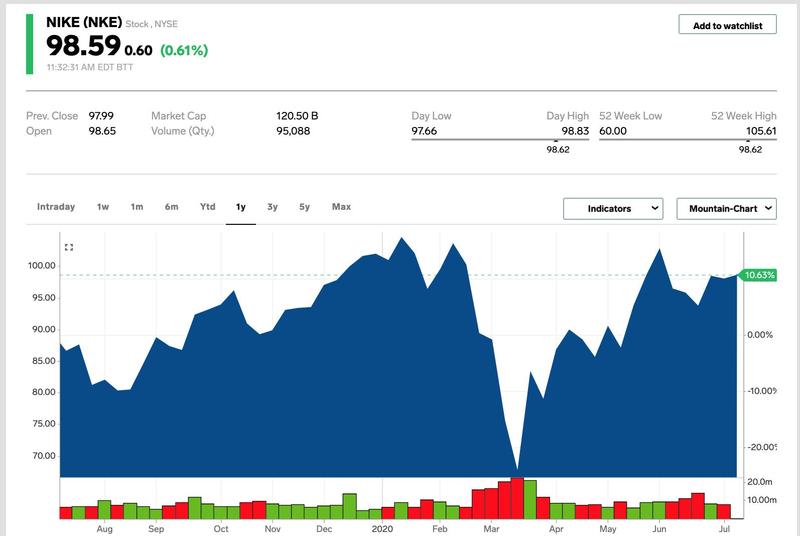This screenshot has height=536, width=800.
Task: Click the Day Low value 97.66
Action: [x=424, y=131]
